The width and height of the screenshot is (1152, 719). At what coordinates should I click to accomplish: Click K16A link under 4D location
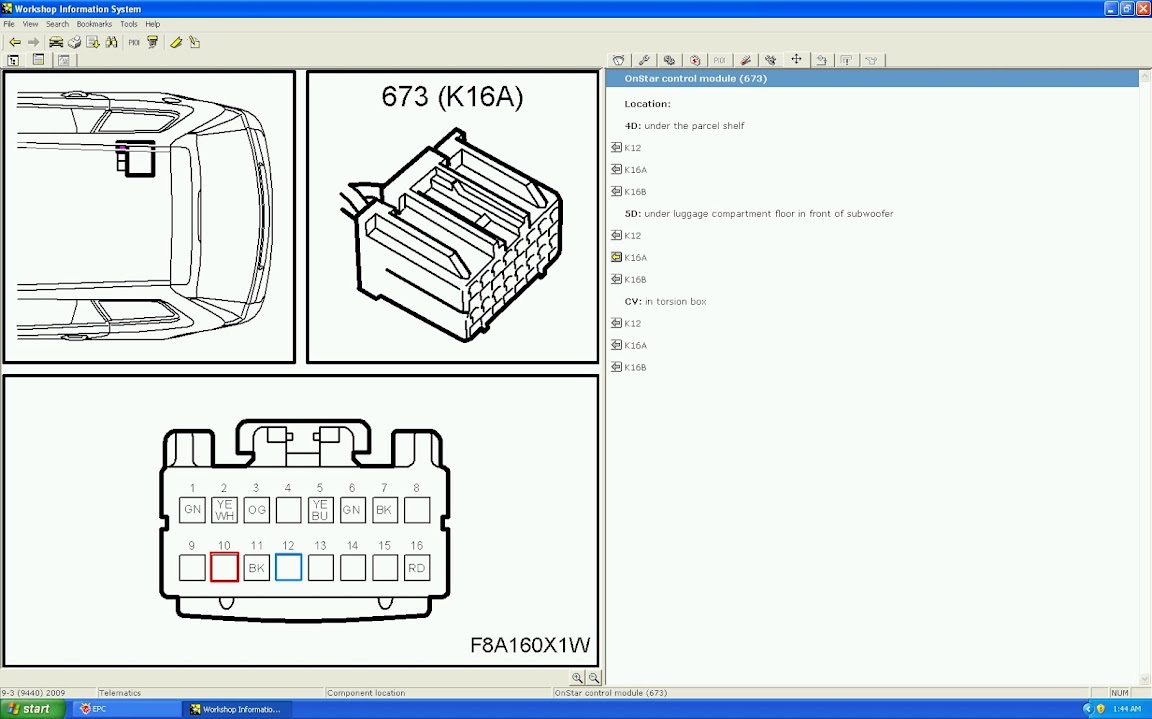(x=635, y=170)
